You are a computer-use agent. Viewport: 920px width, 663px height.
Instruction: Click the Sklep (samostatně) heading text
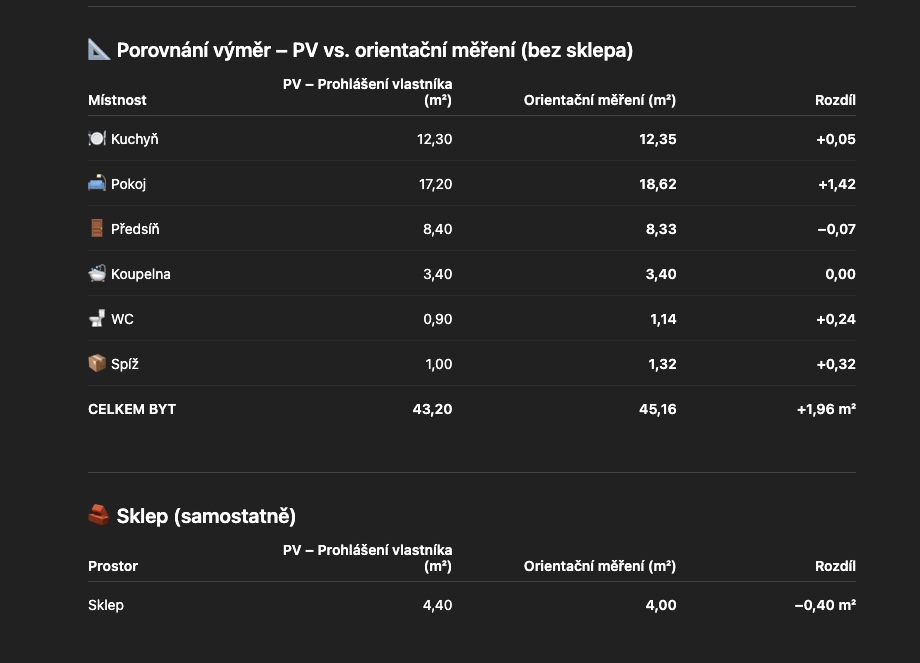(x=206, y=516)
